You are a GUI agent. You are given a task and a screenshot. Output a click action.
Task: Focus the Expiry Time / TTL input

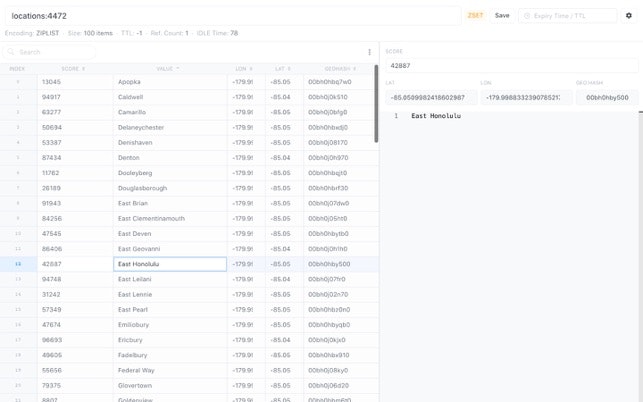[568, 16]
